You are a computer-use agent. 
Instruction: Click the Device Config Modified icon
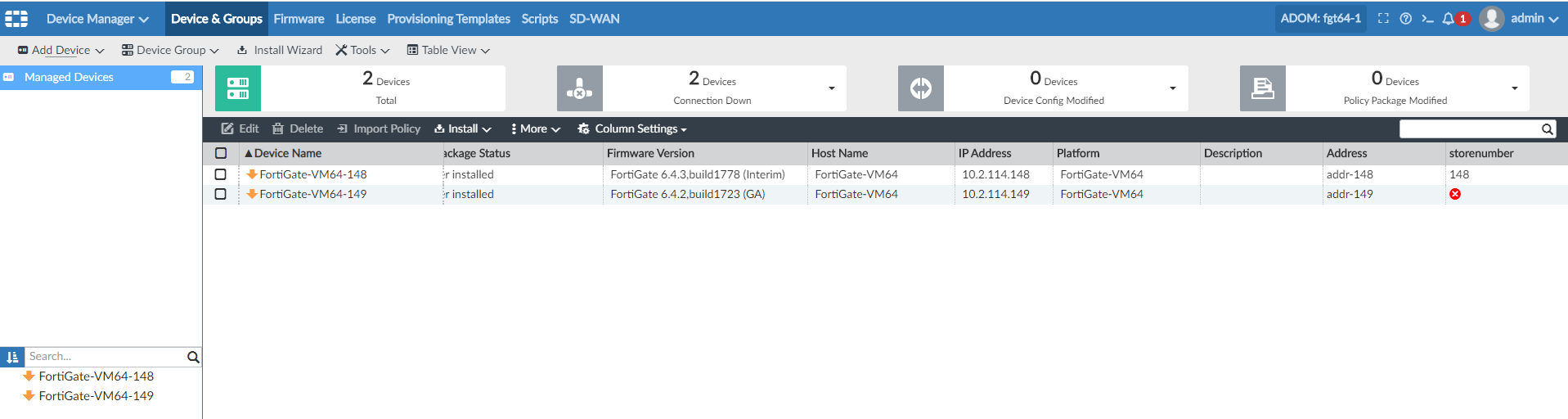click(921, 88)
